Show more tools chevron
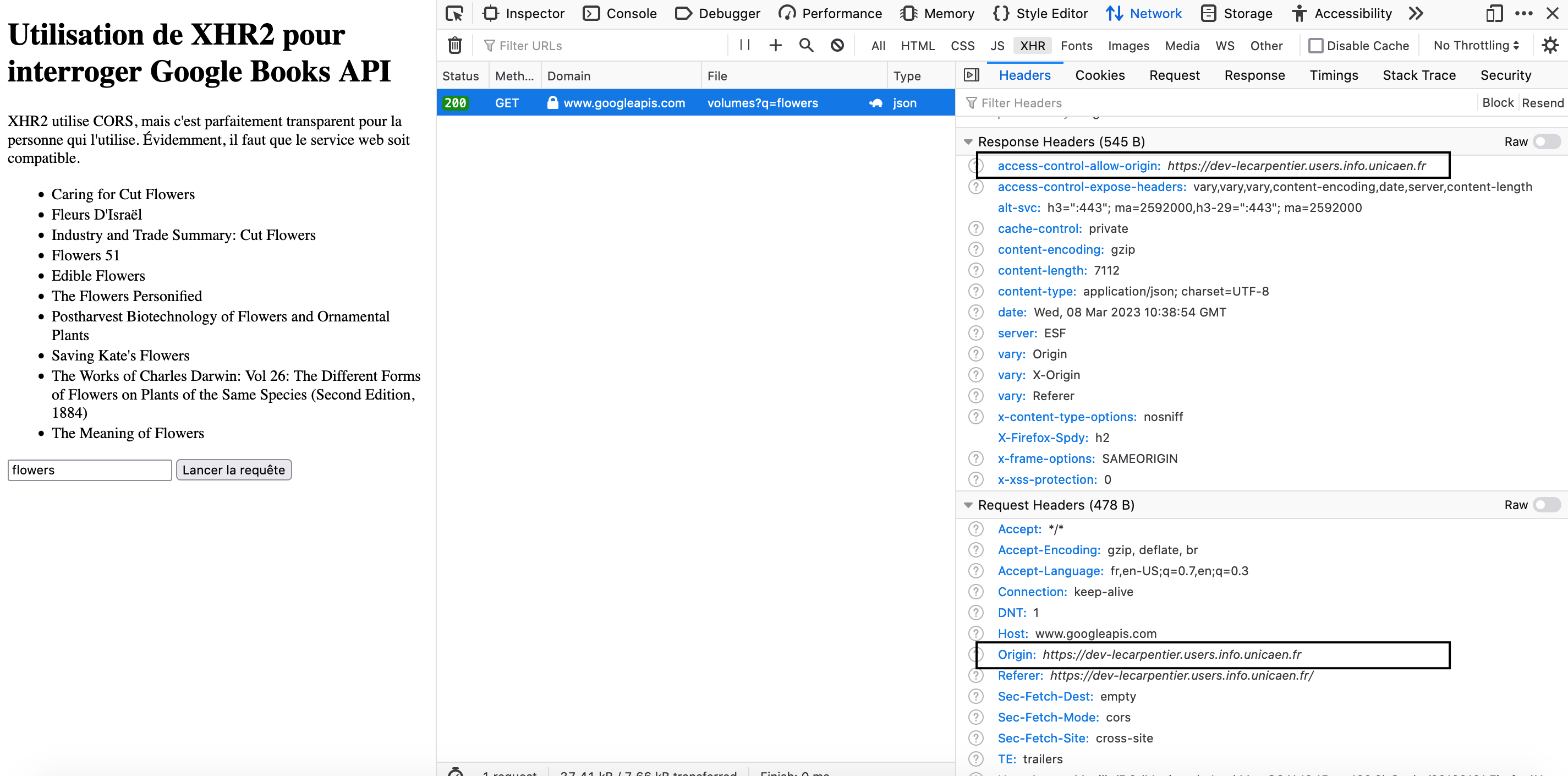Image resolution: width=1568 pixels, height=776 pixels. (1416, 13)
